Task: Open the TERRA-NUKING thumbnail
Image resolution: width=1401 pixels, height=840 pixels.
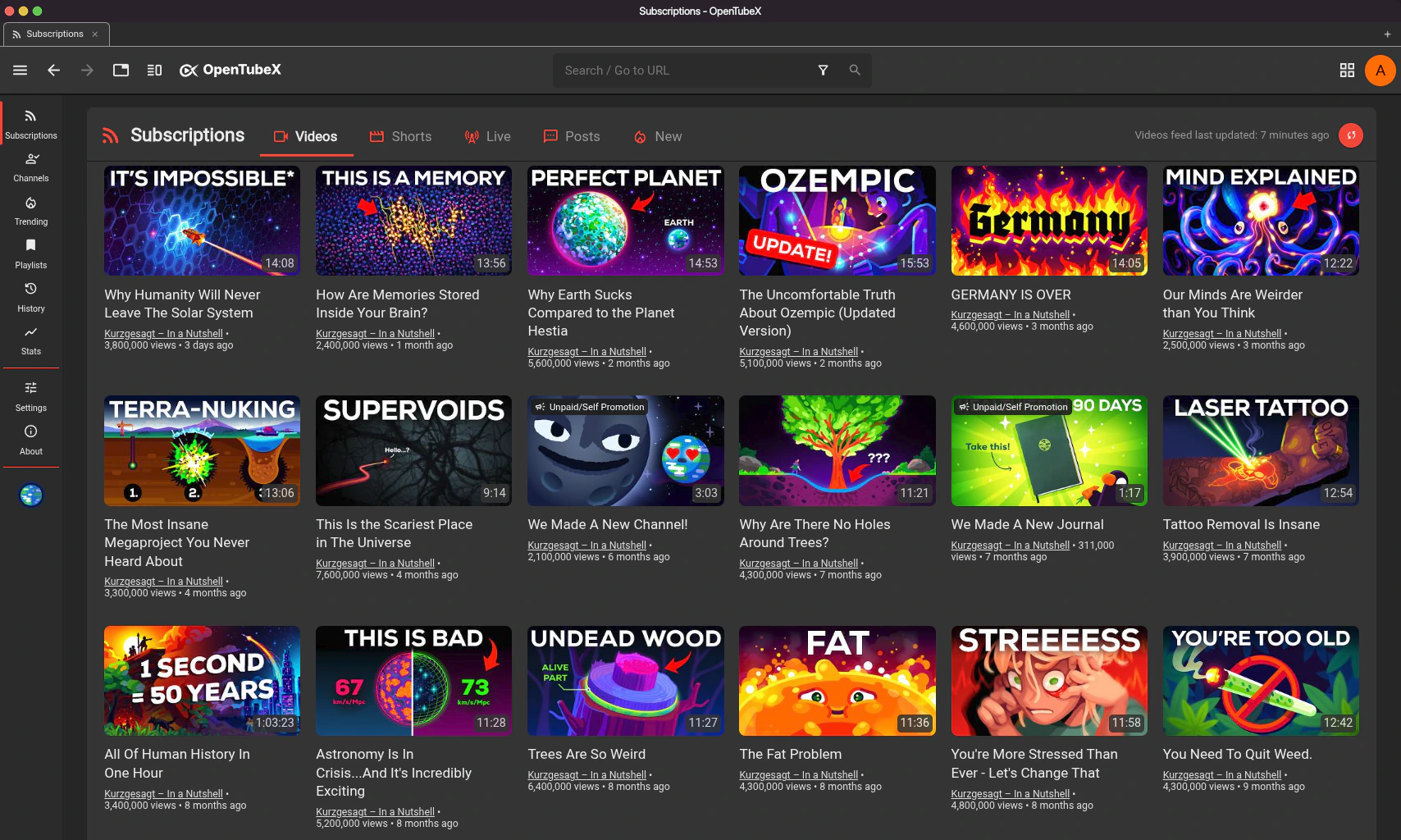Action: 202,450
